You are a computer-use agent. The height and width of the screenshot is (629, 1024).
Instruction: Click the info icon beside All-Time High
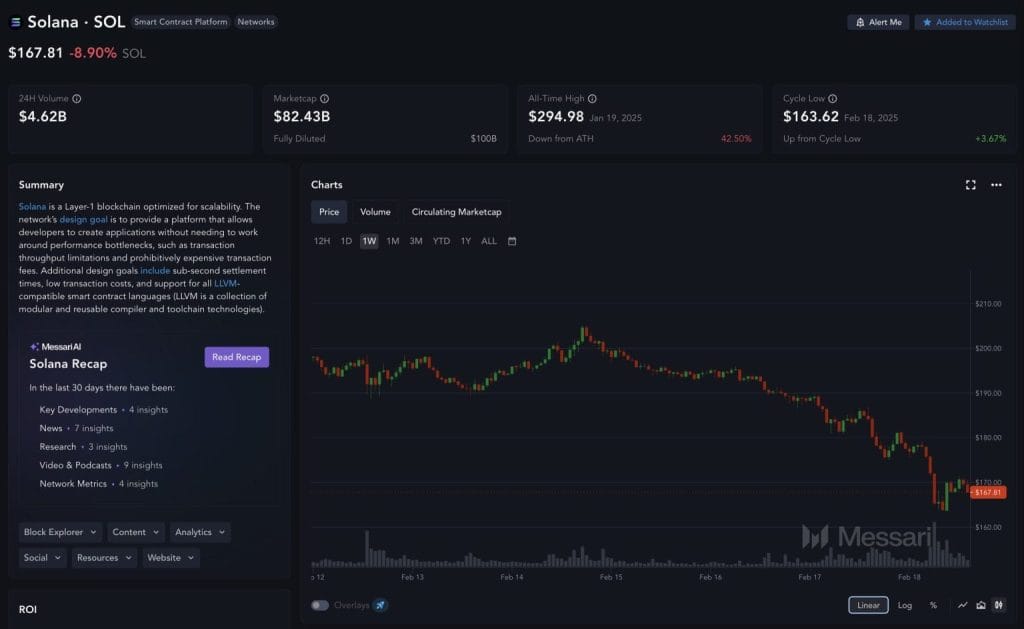[x=592, y=99]
